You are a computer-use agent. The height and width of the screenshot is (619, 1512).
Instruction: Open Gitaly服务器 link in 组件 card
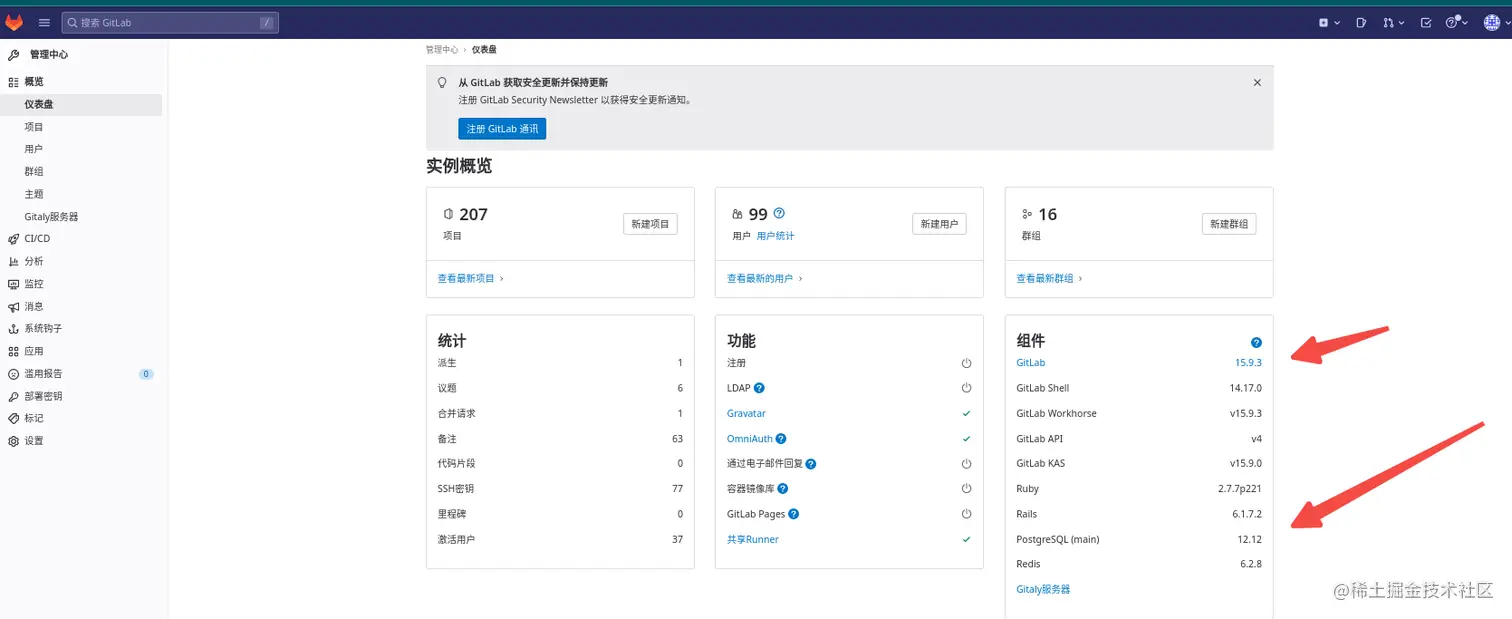1043,589
